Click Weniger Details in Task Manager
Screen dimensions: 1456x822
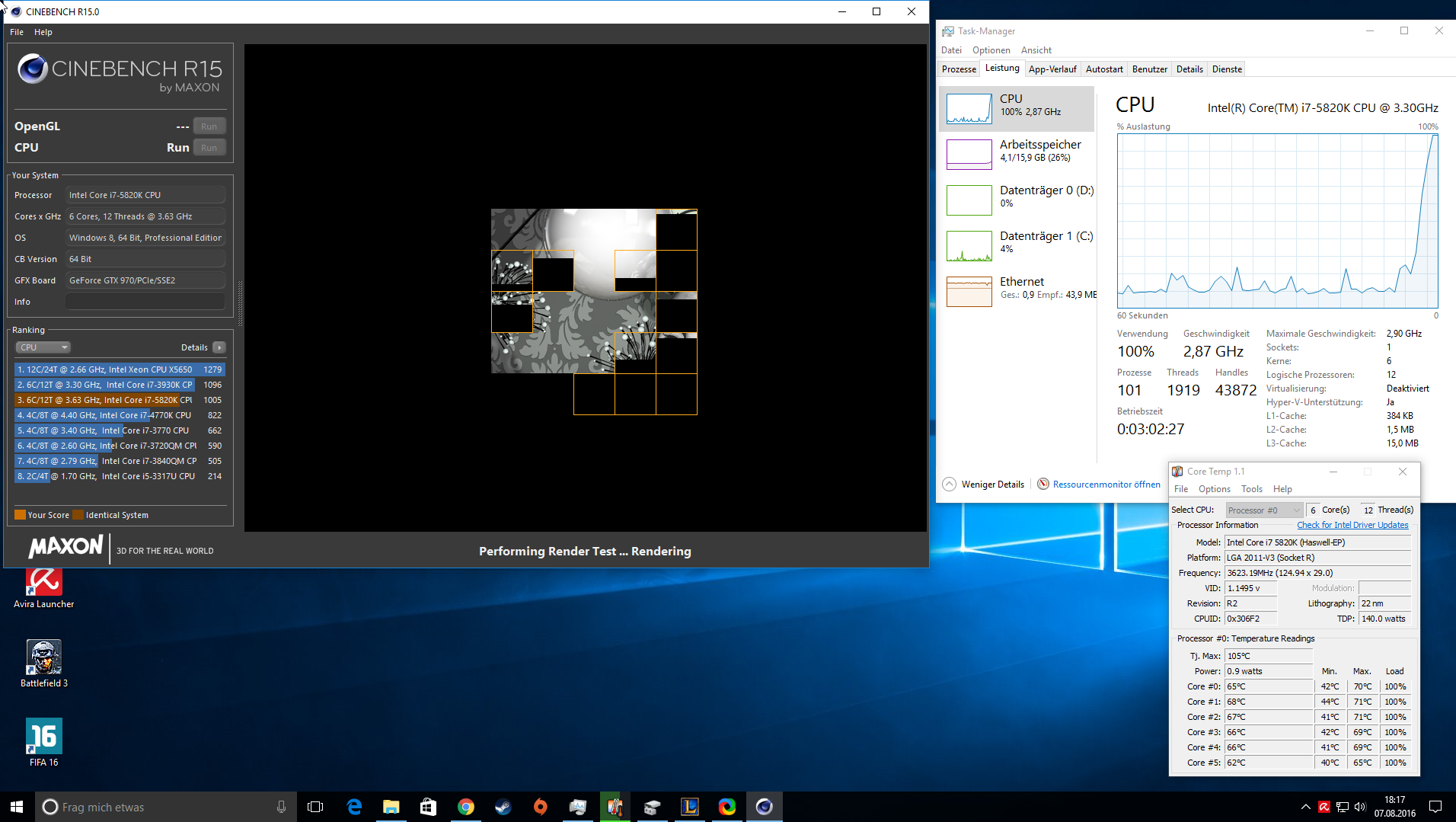(x=984, y=485)
